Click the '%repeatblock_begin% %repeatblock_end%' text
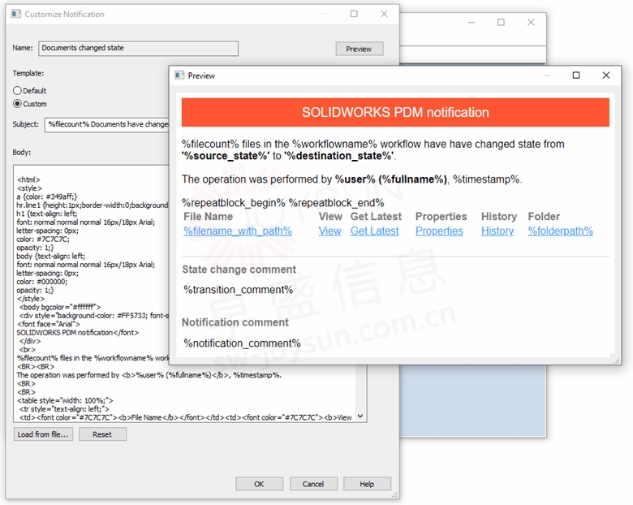This screenshot has height=505, width=633. coord(283,203)
